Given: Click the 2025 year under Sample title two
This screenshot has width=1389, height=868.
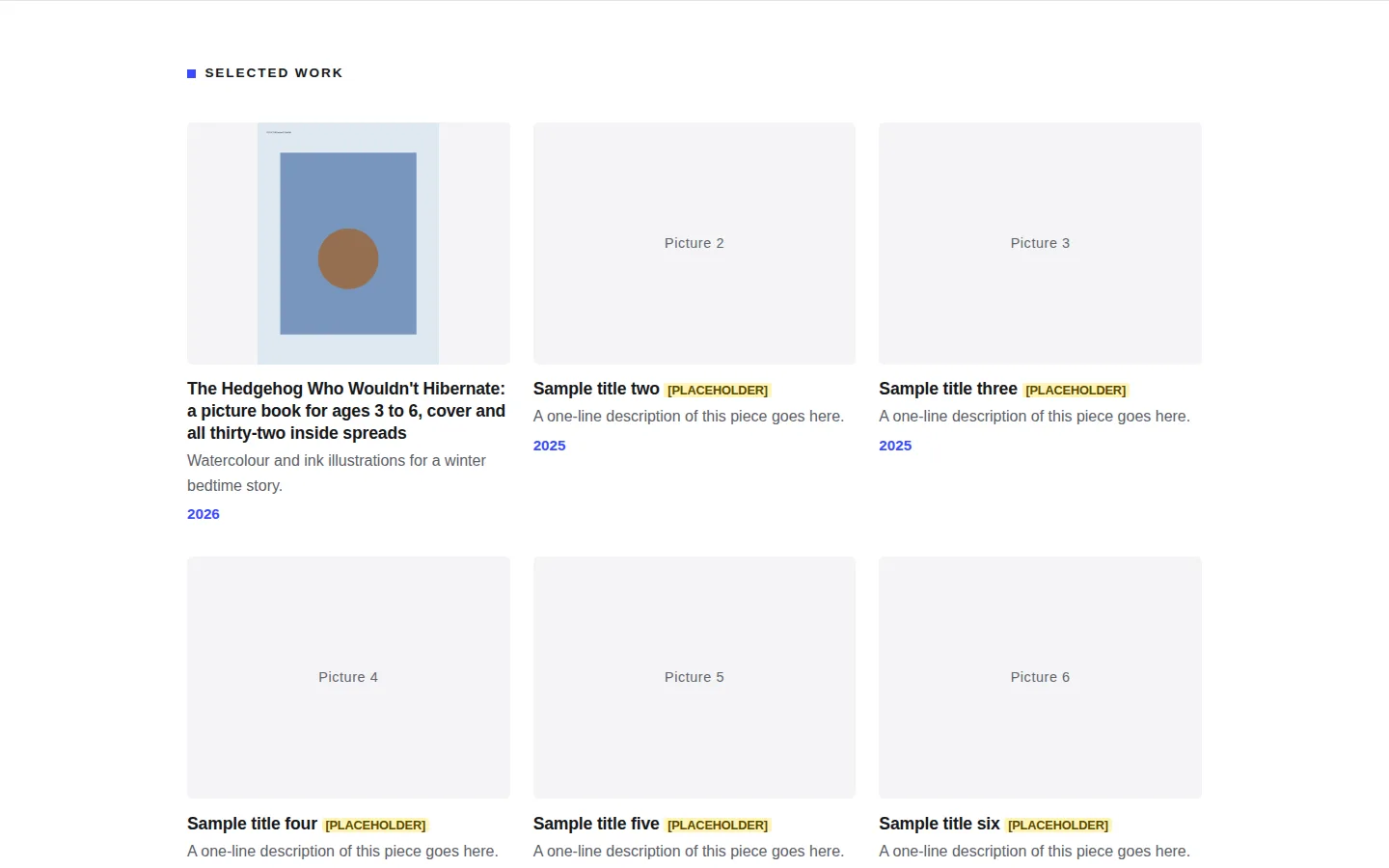Looking at the screenshot, I should coord(550,446).
